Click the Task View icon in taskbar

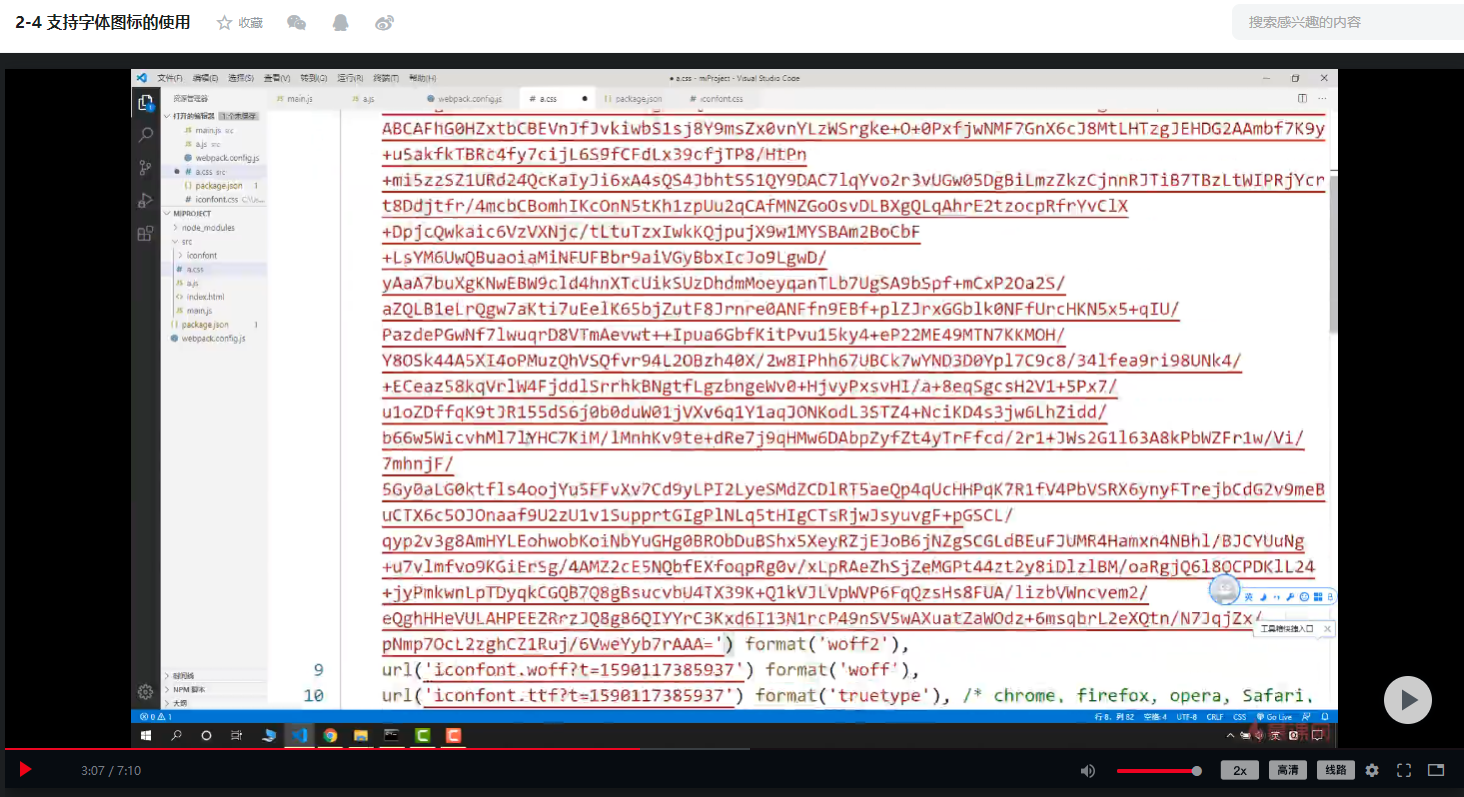point(236,735)
